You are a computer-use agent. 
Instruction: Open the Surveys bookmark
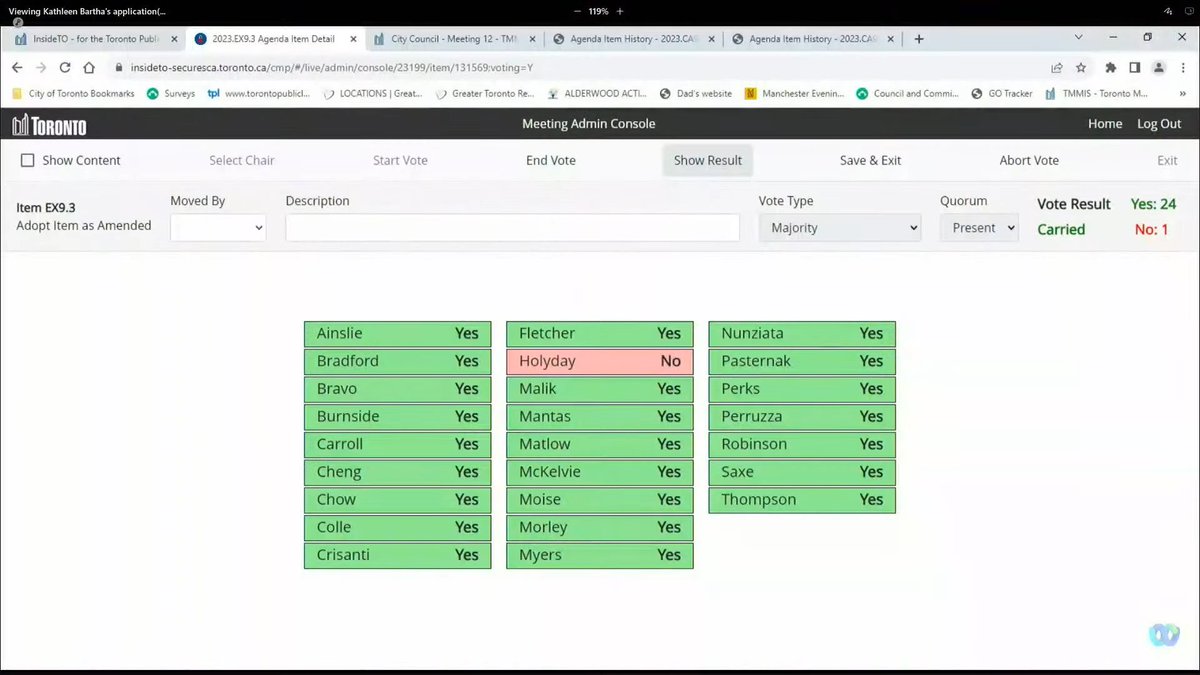point(171,94)
